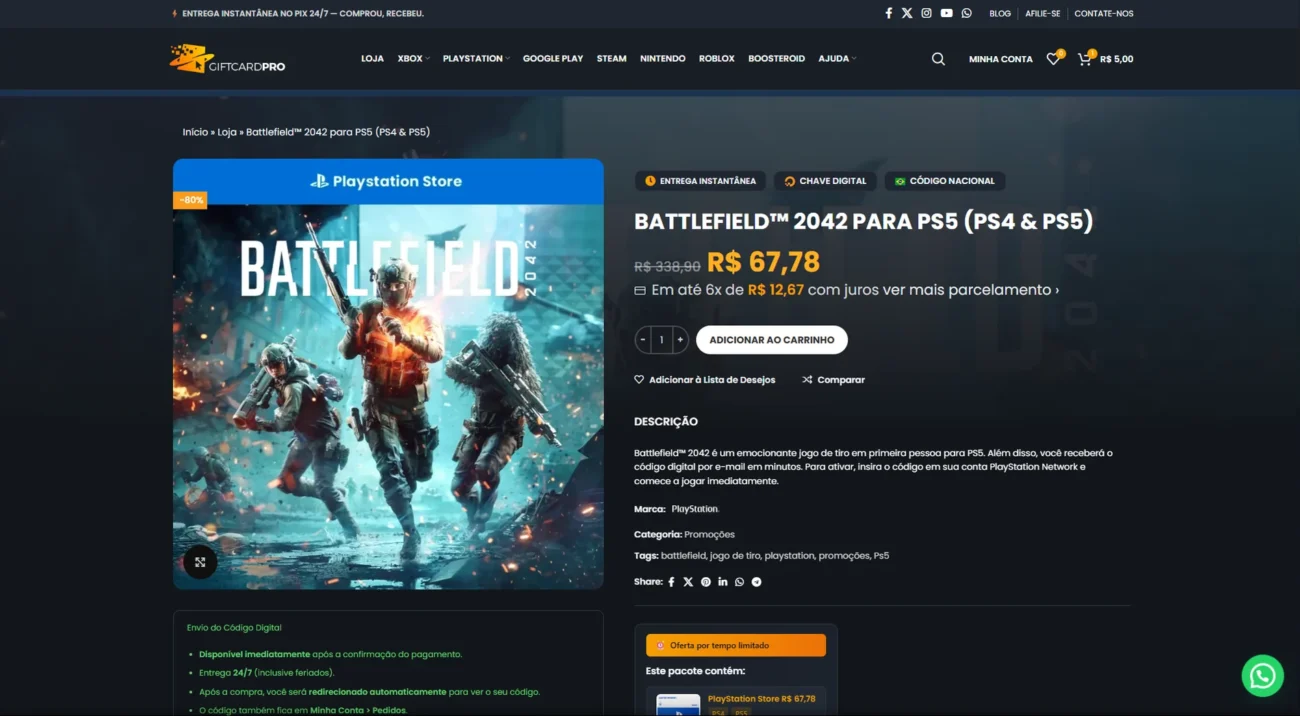Click Chave Digital badge
1300x716 pixels.
(x=825, y=181)
